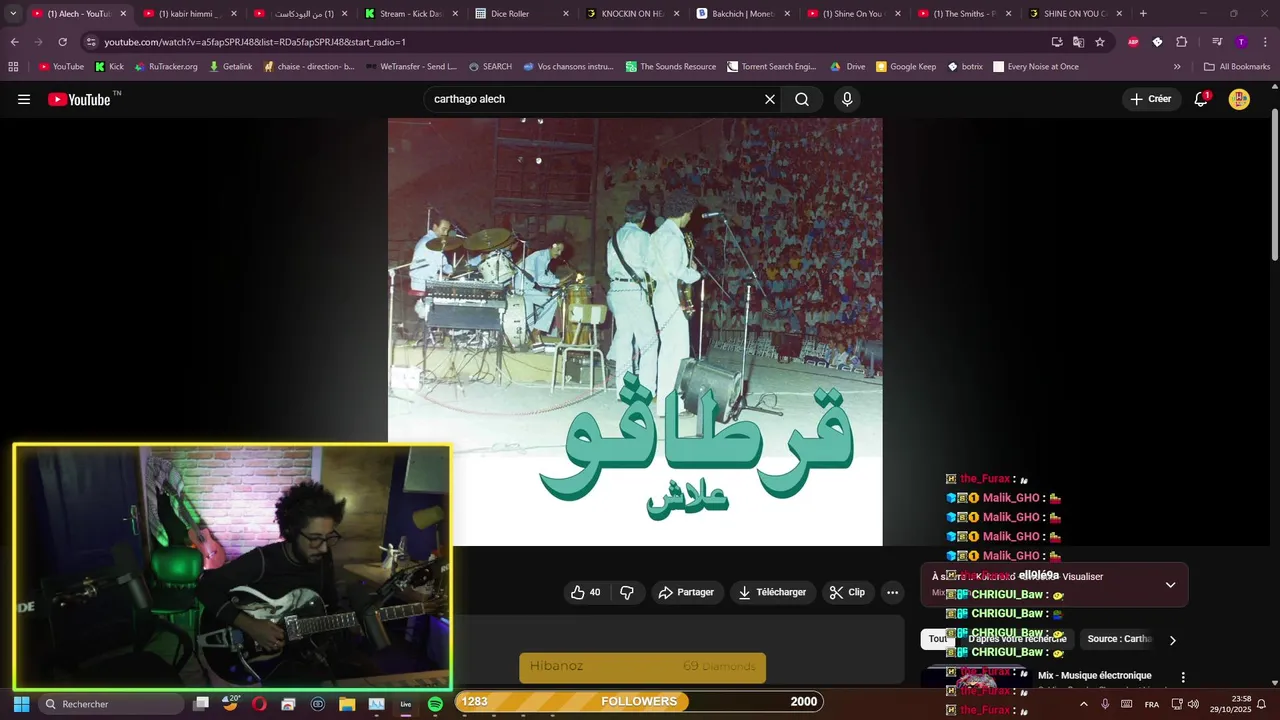Open File Explorer from the taskbar
This screenshot has width=1280, height=720.
click(347, 704)
